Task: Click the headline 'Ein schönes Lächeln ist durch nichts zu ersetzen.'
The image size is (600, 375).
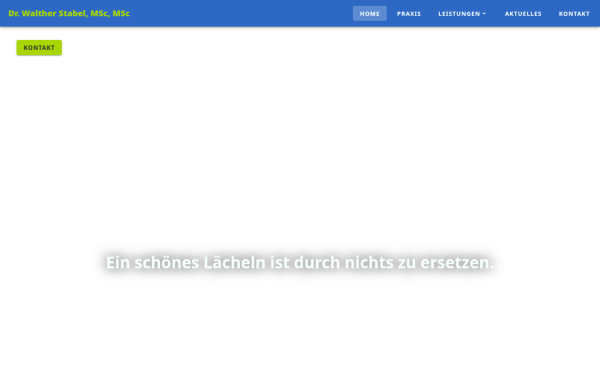Action: 300,262
